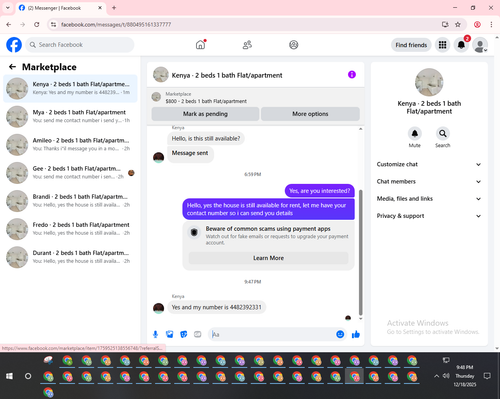This screenshot has height=399, width=500.
Task: Open Chrome three-dot menu
Action: (x=491, y=24)
